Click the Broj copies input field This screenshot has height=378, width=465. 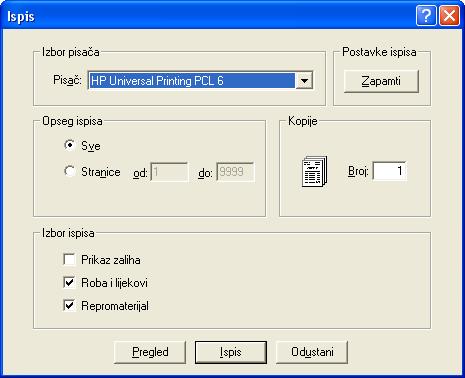(x=389, y=171)
